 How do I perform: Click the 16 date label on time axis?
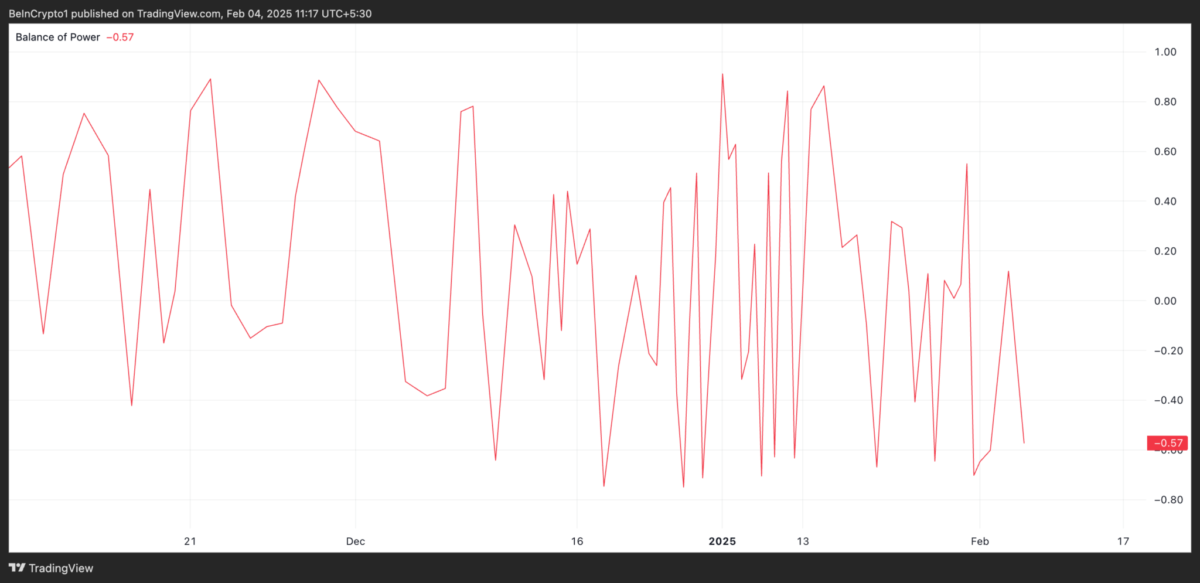tap(576, 541)
